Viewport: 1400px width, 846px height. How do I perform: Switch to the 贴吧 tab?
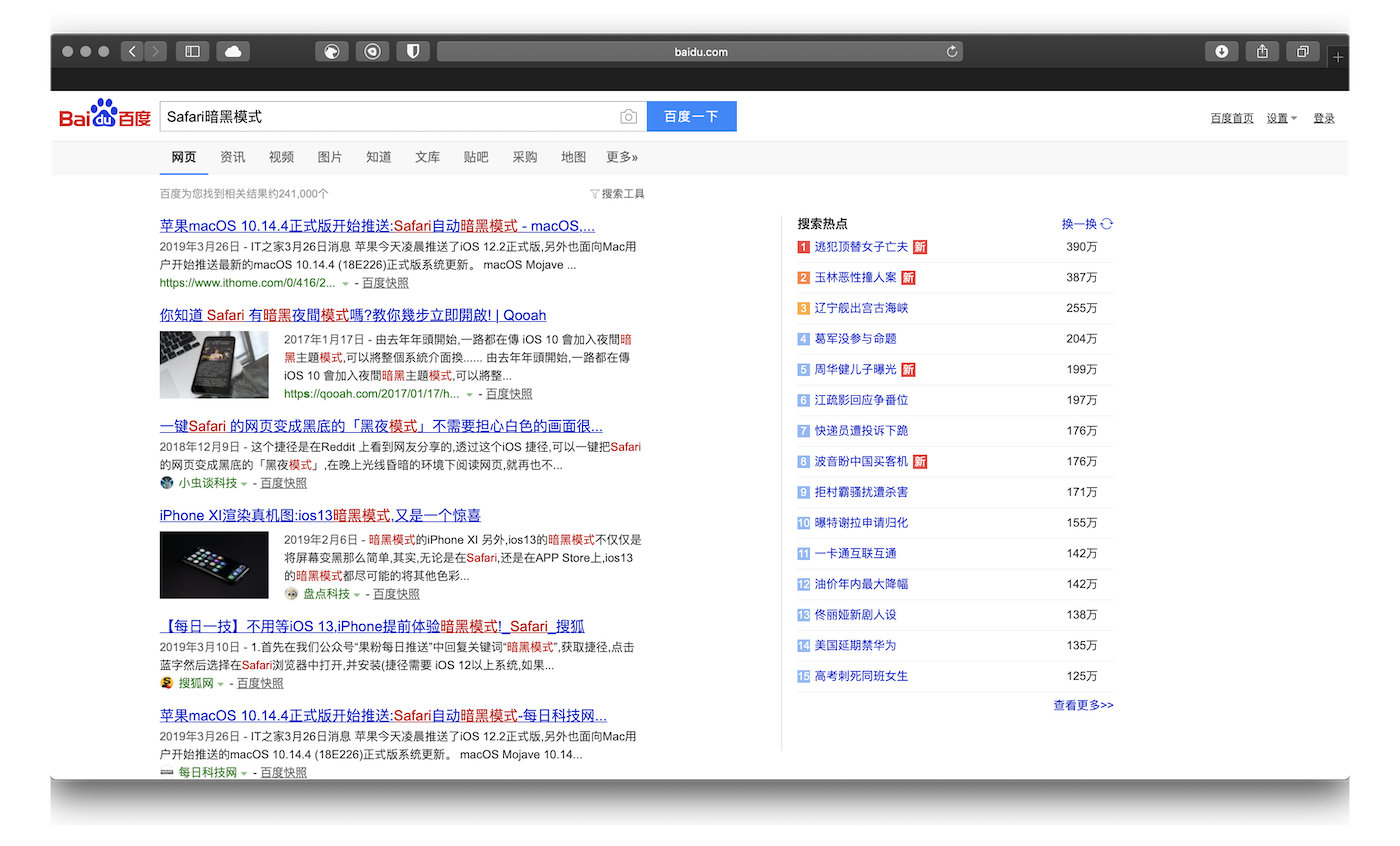point(476,157)
